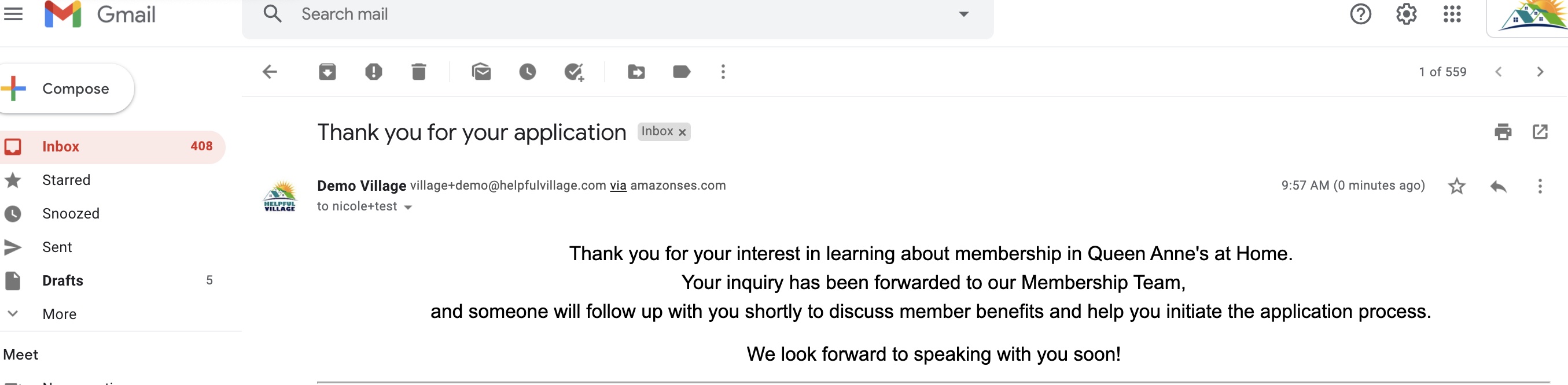Report email as spam
Image resolution: width=1568 pixels, height=385 pixels.
pos(373,72)
